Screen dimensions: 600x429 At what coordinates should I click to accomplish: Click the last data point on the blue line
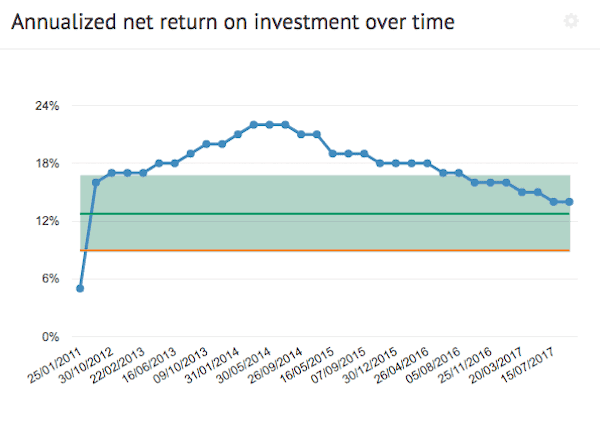pos(569,202)
